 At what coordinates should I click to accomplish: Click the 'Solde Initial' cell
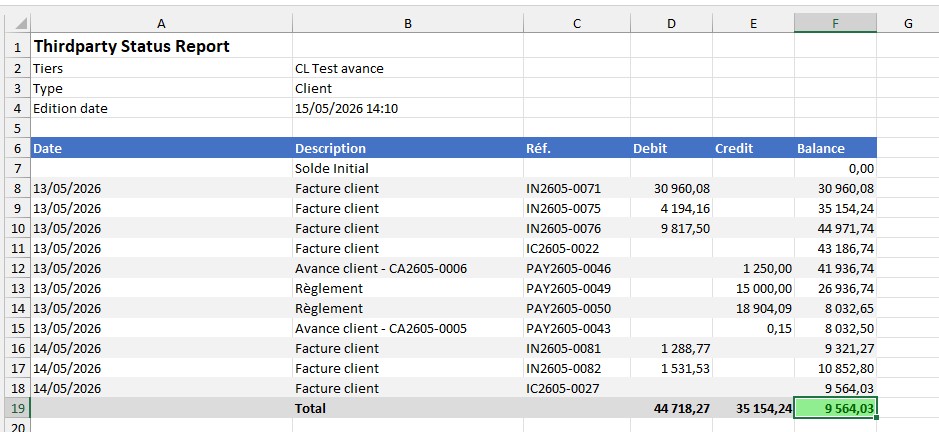click(x=408, y=168)
